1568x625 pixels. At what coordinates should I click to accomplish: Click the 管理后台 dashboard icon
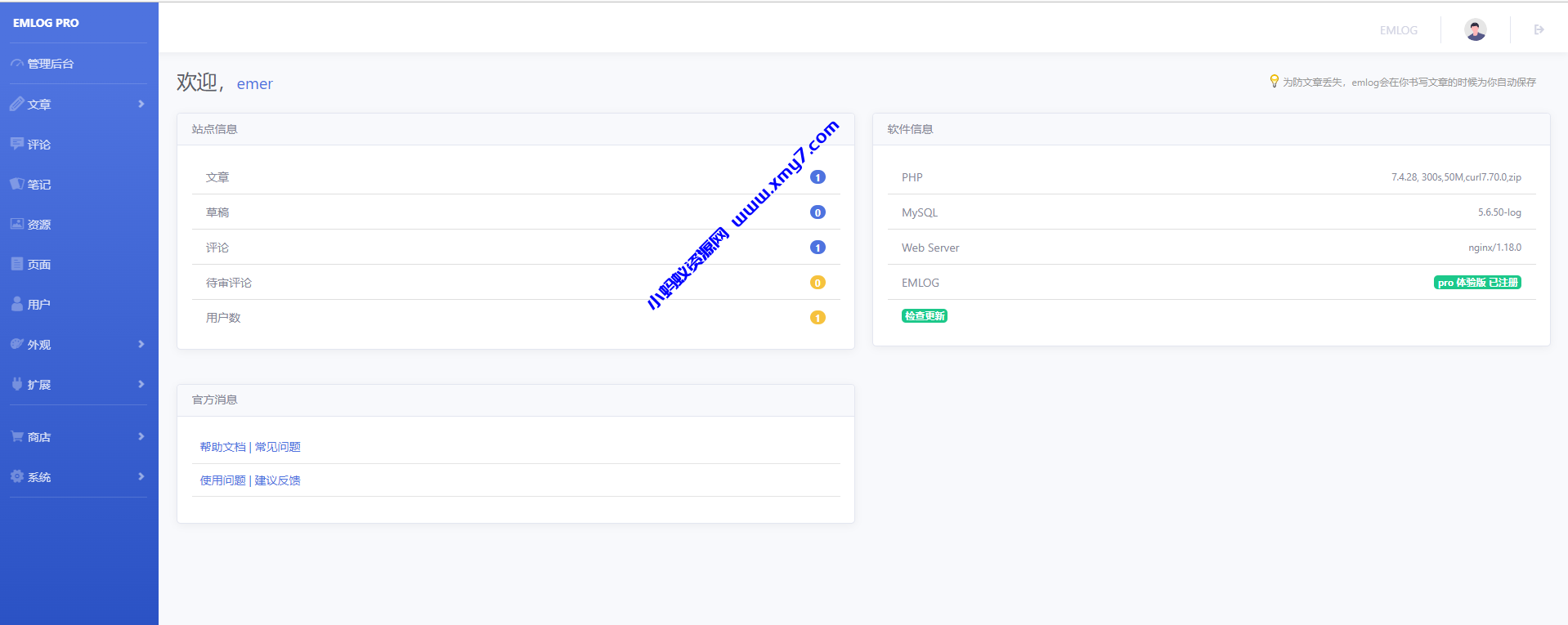click(17, 64)
